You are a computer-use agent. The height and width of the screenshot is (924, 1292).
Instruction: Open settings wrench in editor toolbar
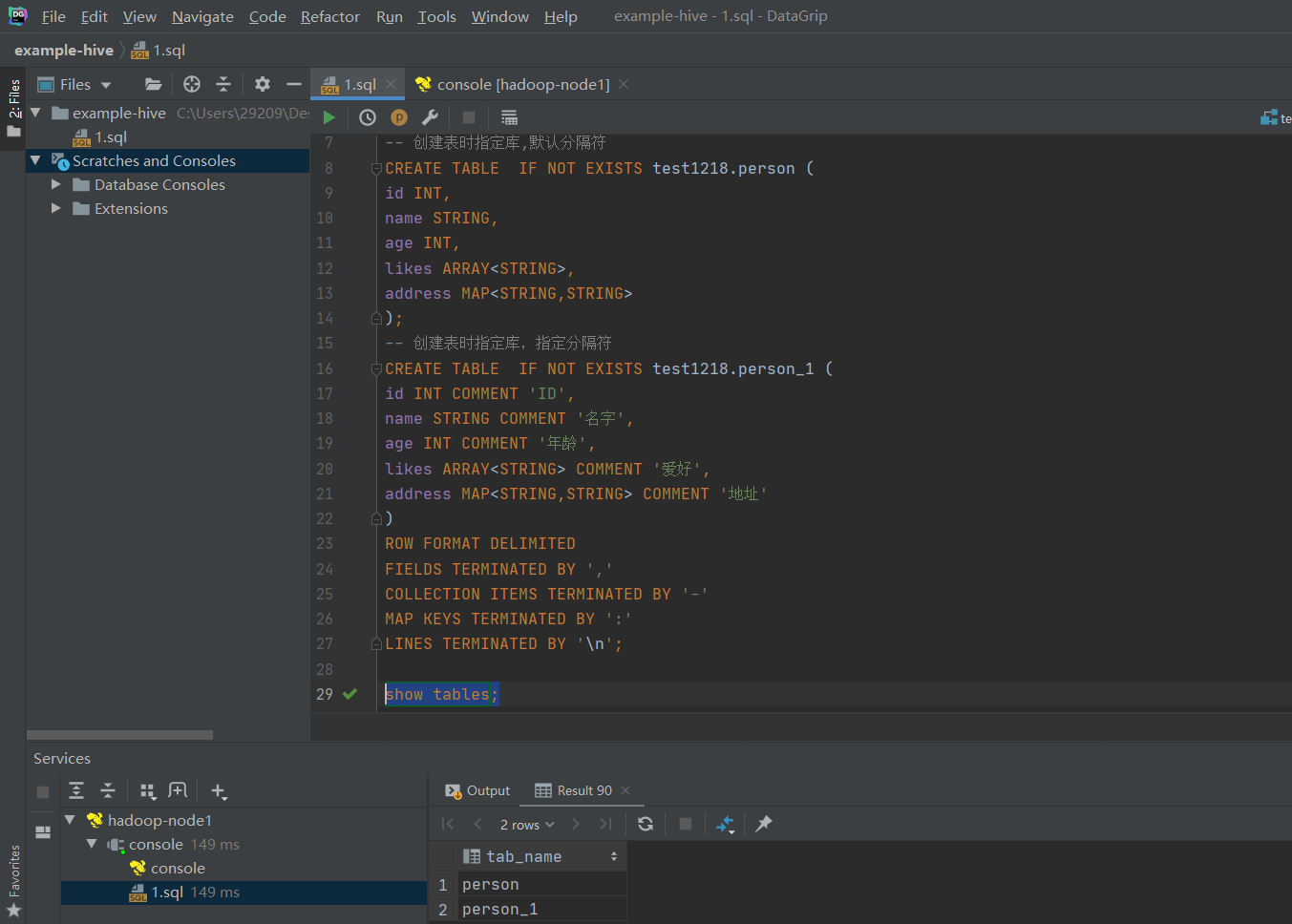[430, 117]
